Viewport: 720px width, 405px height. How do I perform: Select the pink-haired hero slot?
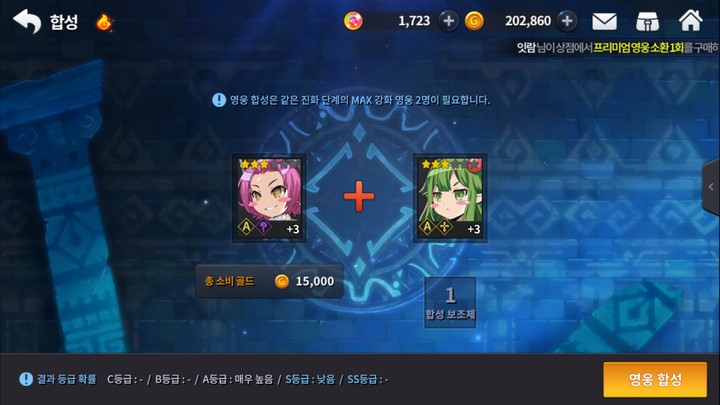pos(269,198)
